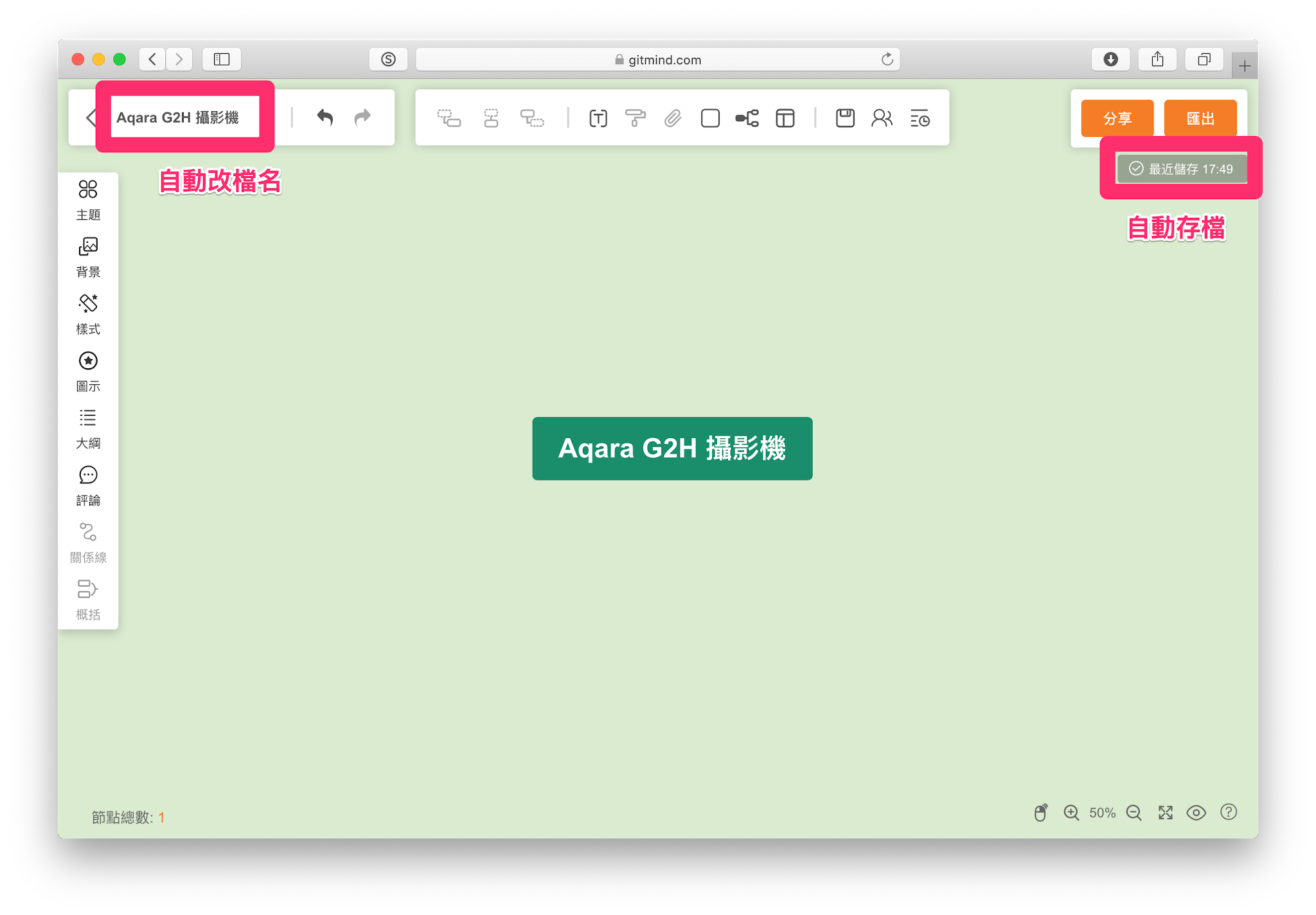The image size is (1316, 915).
Task: Click the 最近儲存 17:49 save status
Action: 1182,169
